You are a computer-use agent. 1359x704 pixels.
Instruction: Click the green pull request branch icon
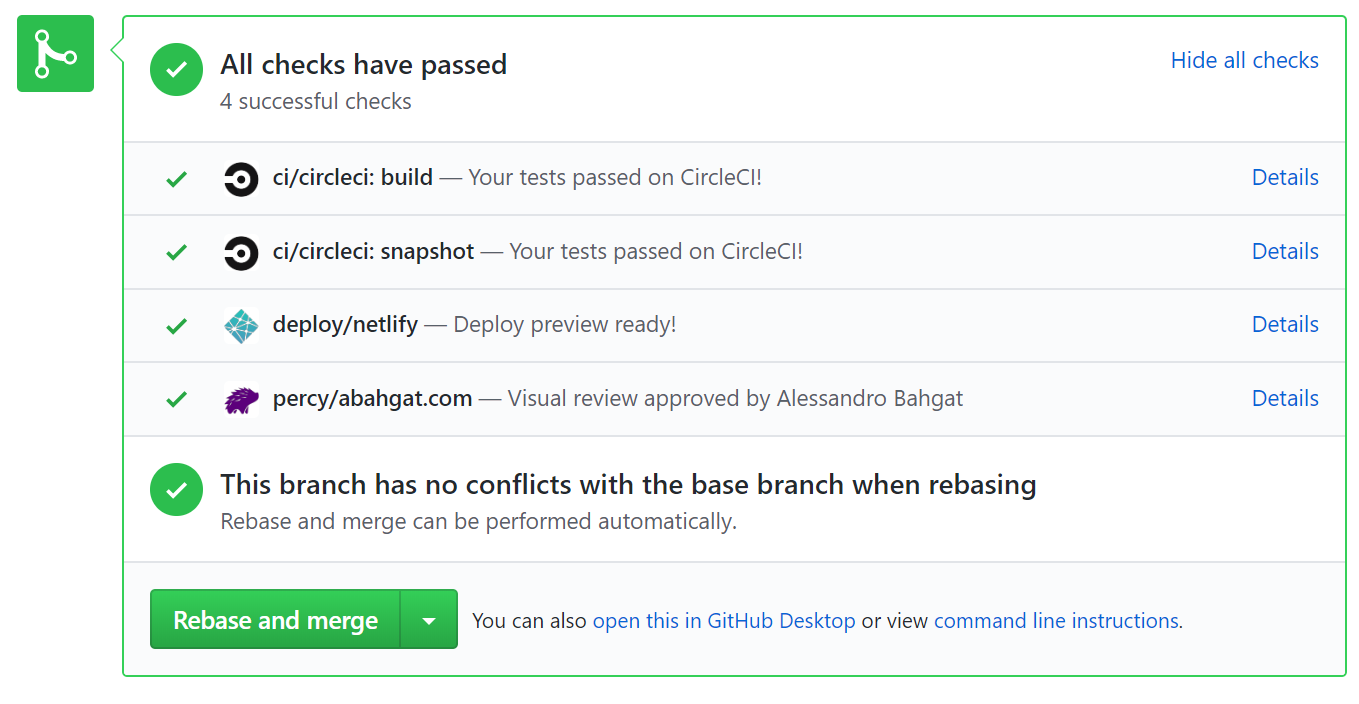55,53
